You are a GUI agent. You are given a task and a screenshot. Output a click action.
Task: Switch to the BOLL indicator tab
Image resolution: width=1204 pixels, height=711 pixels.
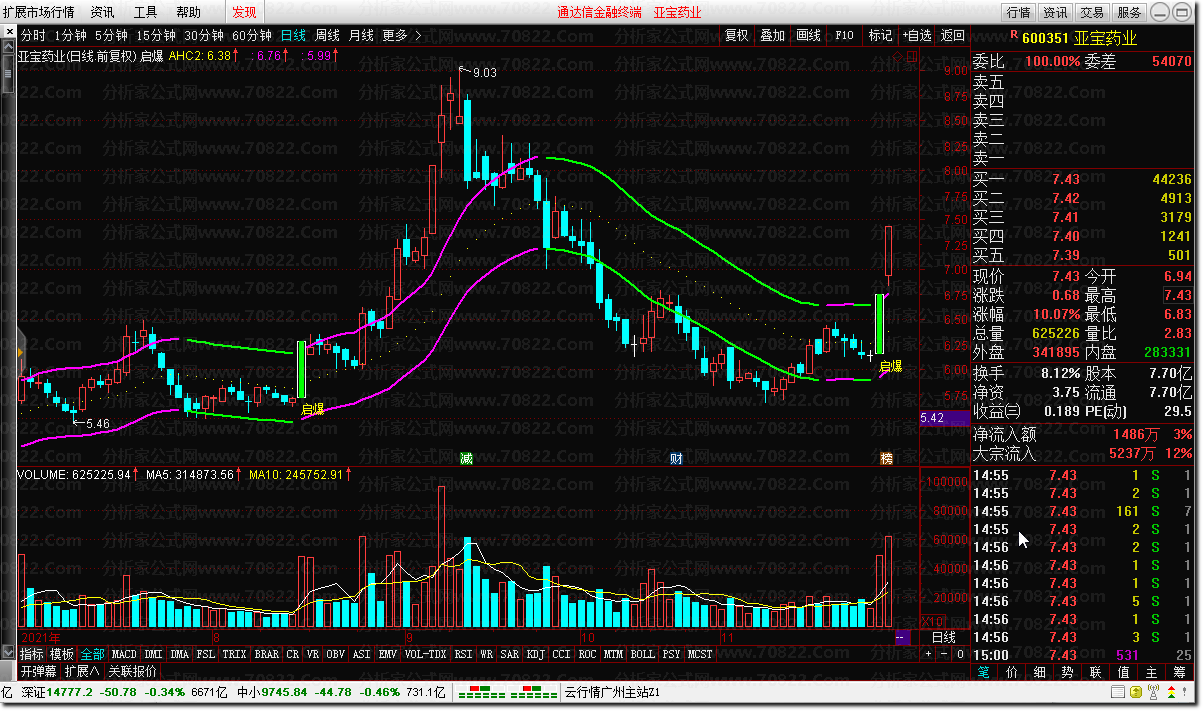point(642,654)
